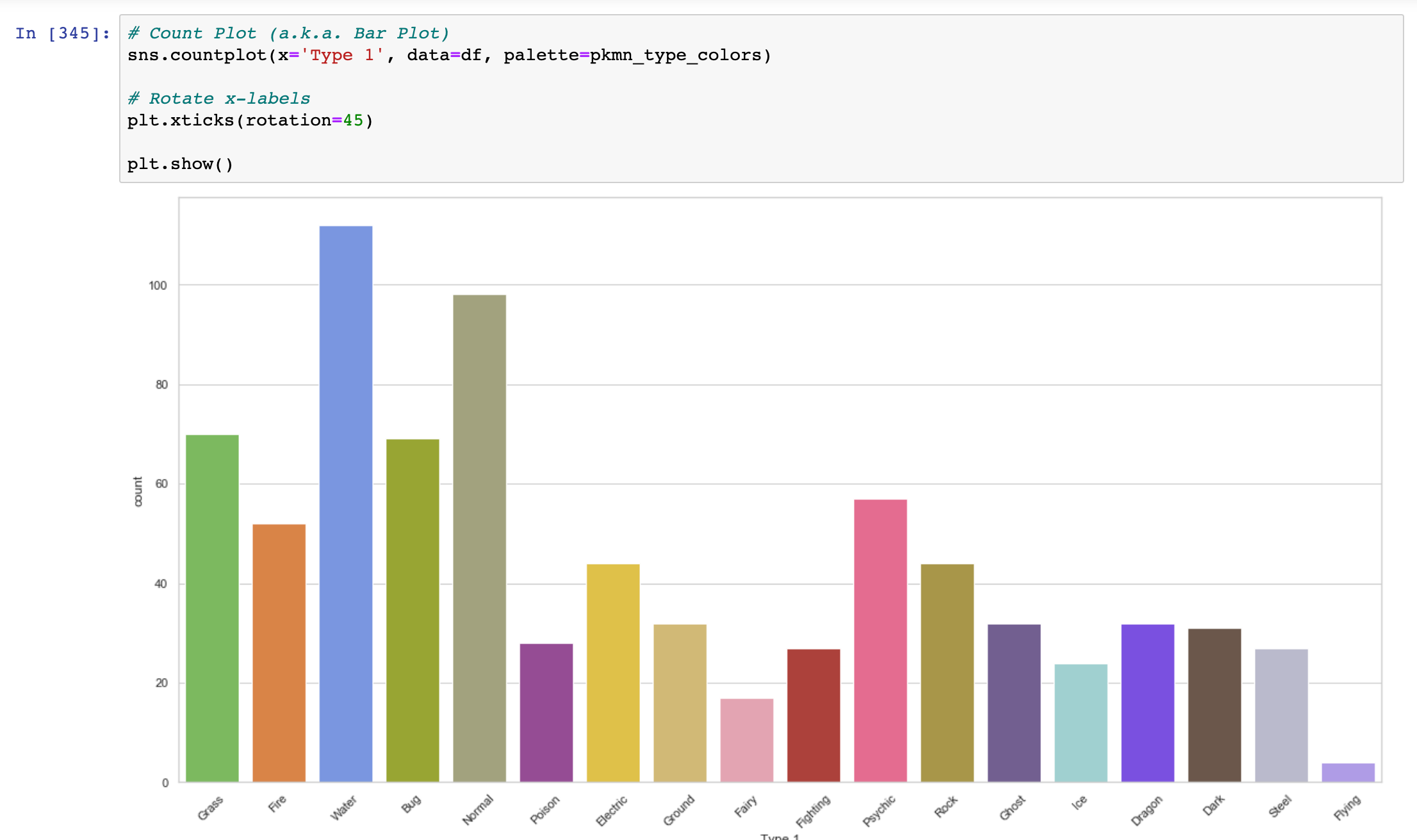This screenshot has height=840, width=1417.
Task: Click the plt.show() statement
Action: click(x=180, y=163)
